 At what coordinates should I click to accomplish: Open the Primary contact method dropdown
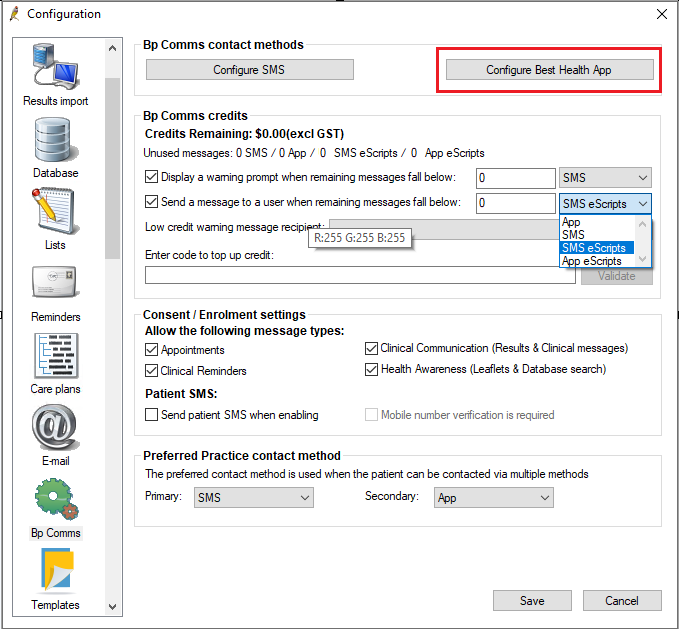253,497
